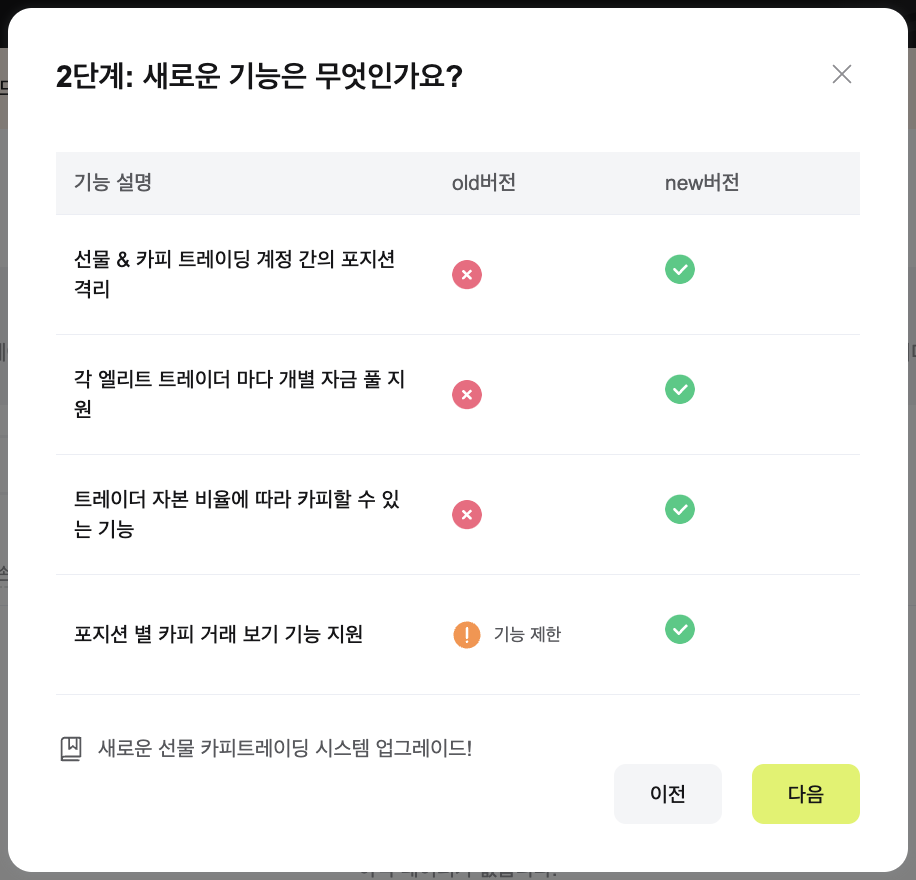Click the 다음 button

(x=805, y=794)
